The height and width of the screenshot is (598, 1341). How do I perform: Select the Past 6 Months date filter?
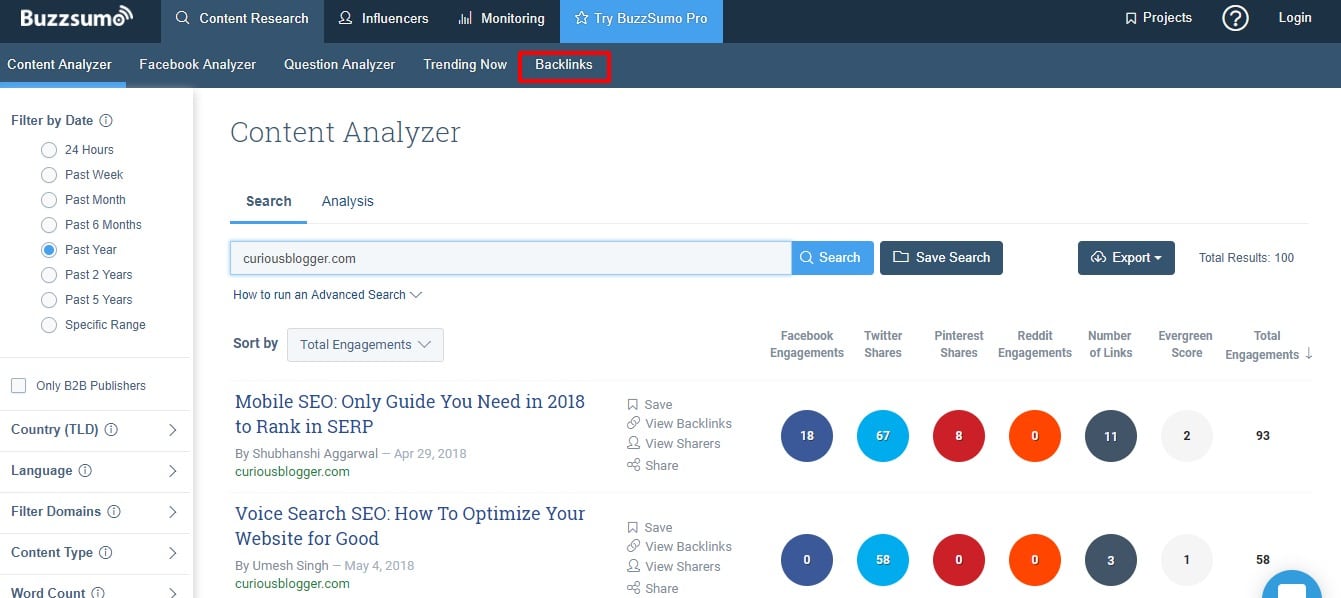point(49,225)
